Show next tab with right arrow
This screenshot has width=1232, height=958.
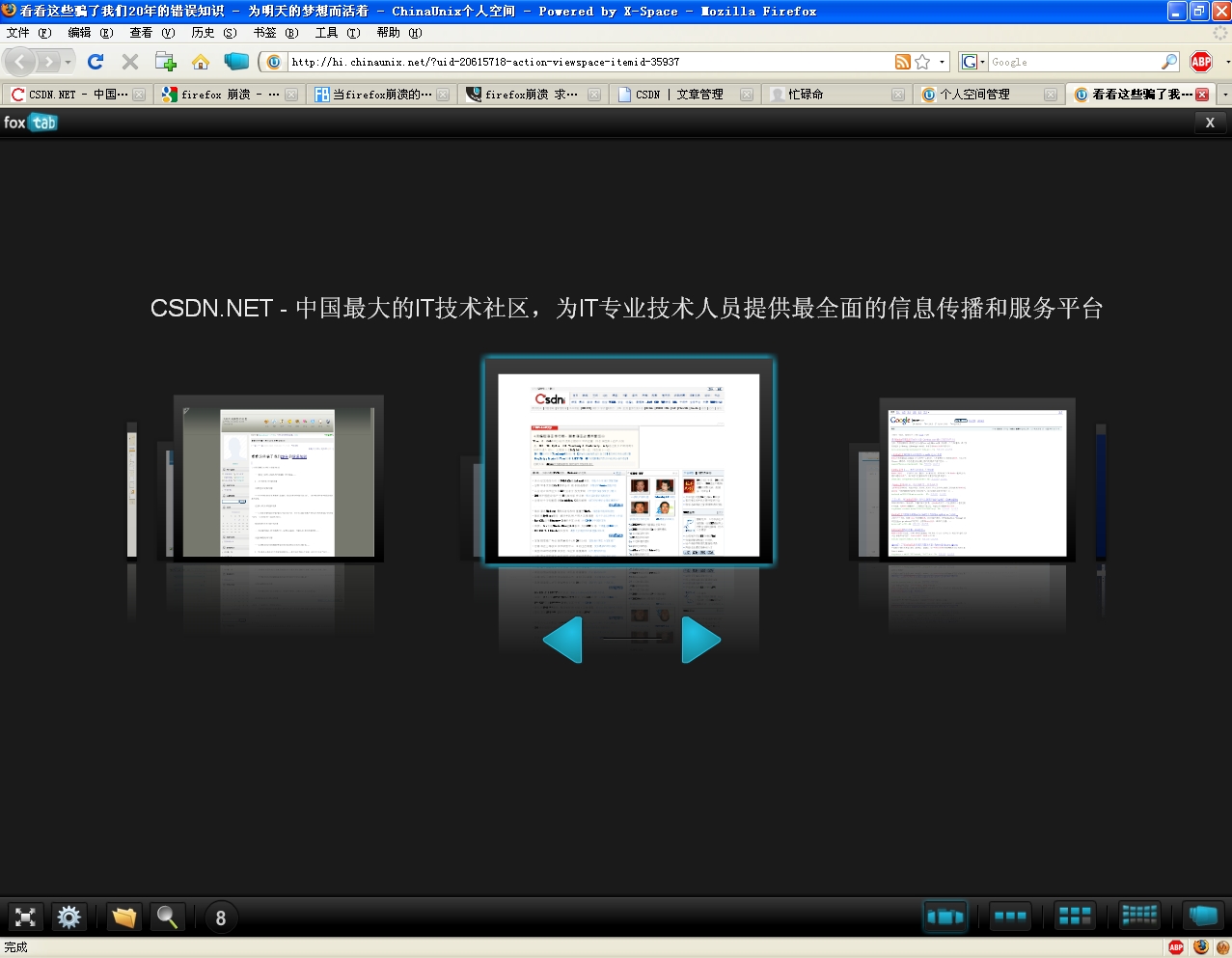tap(700, 640)
